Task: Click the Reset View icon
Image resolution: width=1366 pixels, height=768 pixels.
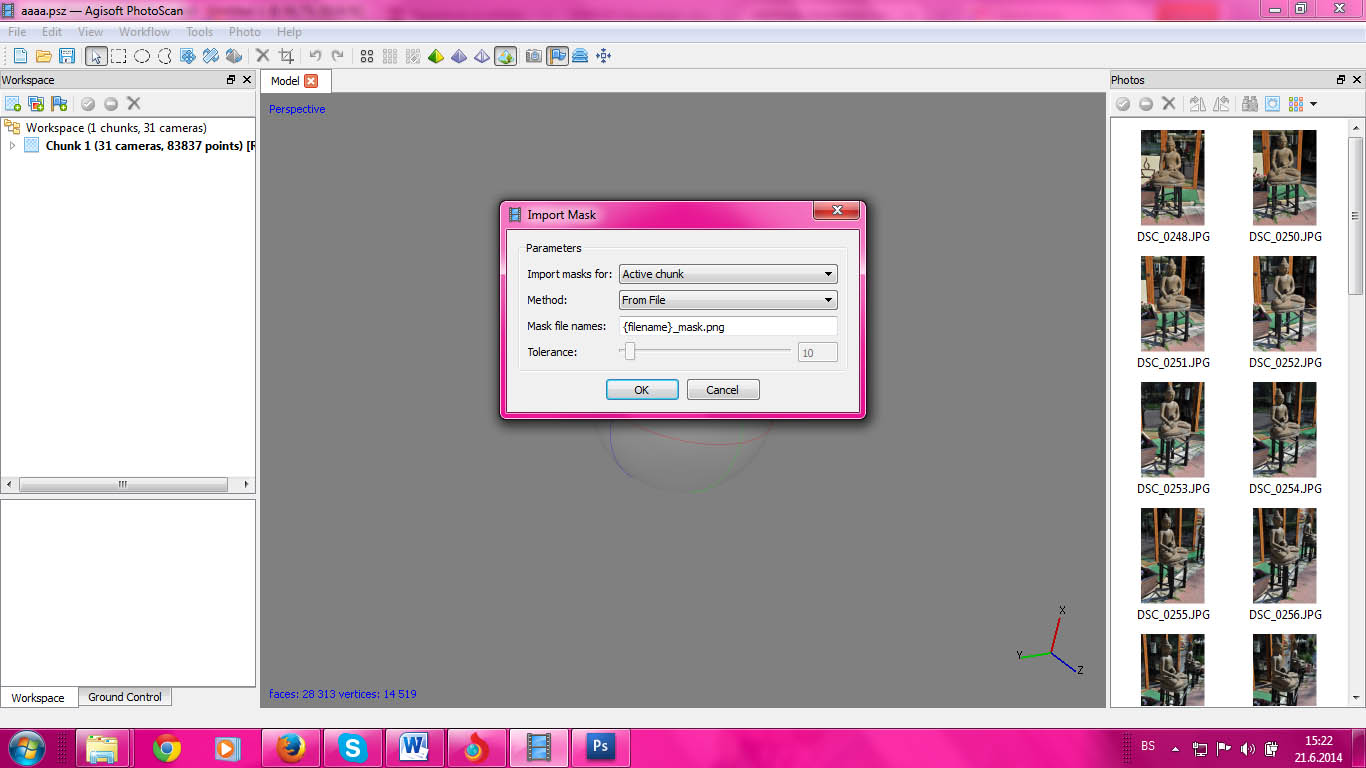Action: (x=603, y=56)
